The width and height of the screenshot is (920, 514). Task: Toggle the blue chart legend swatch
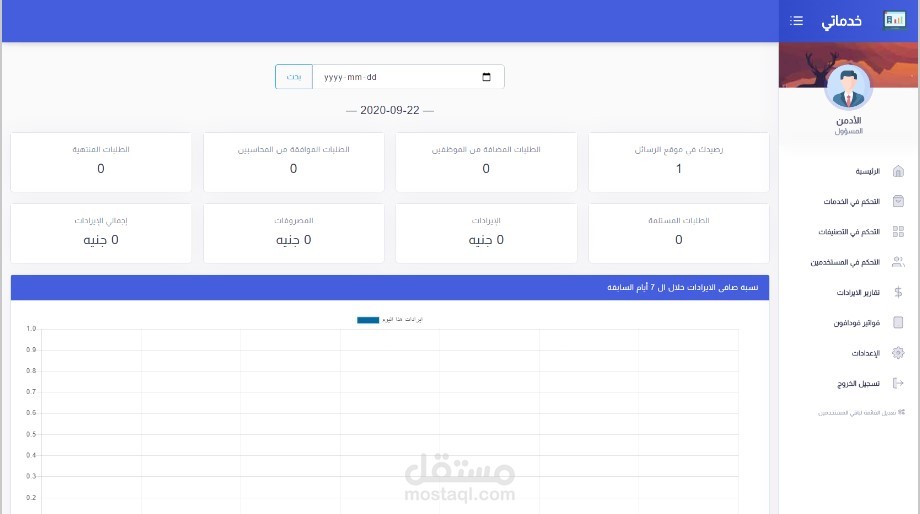coord(368,320)
